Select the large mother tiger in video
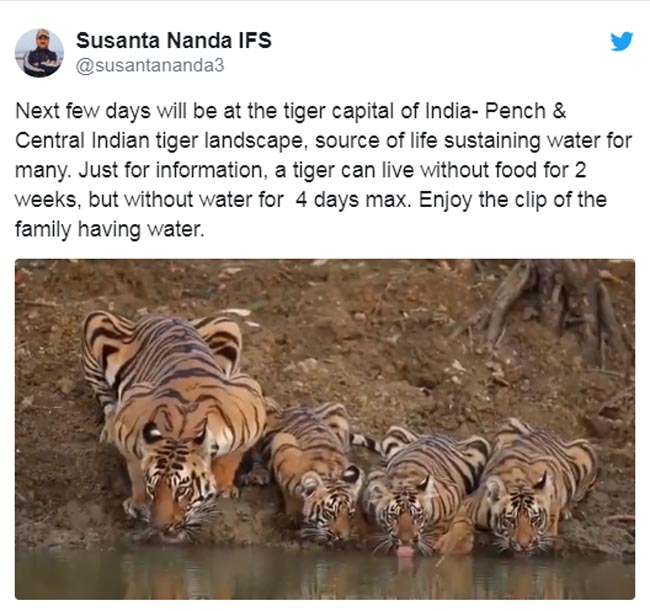Image resolution: width=650 pixels, height=611 pixels. (172, 423)
